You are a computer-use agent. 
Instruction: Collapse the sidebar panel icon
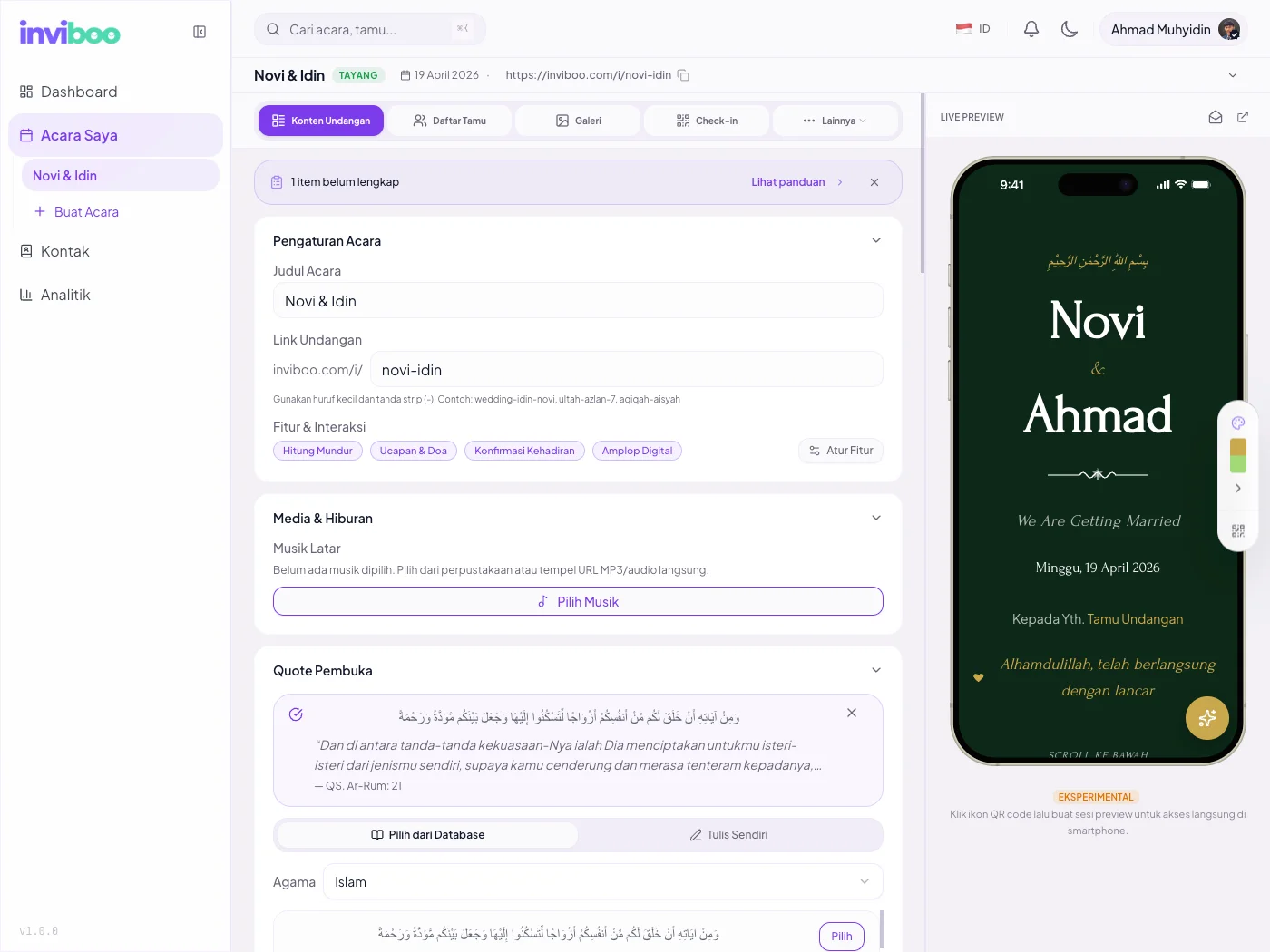(200, 32)
